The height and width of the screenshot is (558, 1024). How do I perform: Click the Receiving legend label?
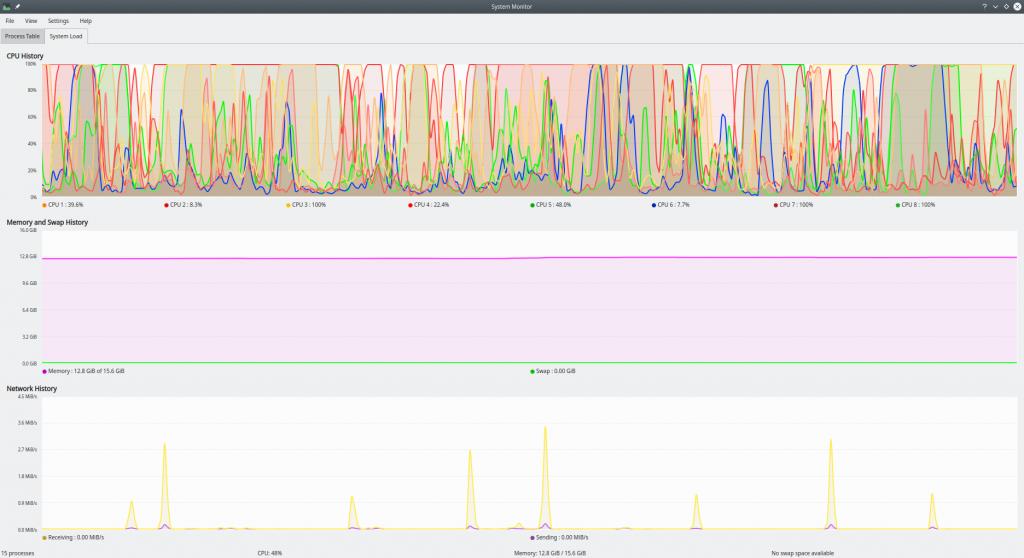pos(76,537)
